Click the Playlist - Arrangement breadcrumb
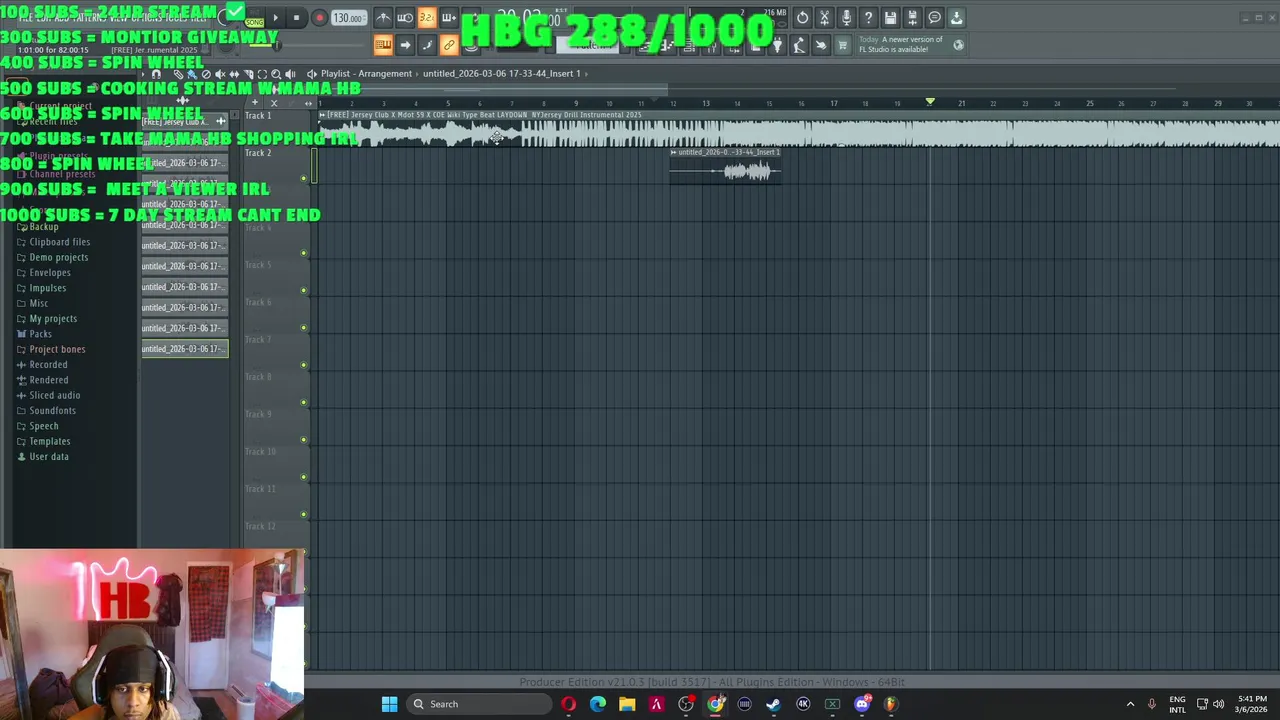Screen dimensions: 1280x720 click(366, 74)
